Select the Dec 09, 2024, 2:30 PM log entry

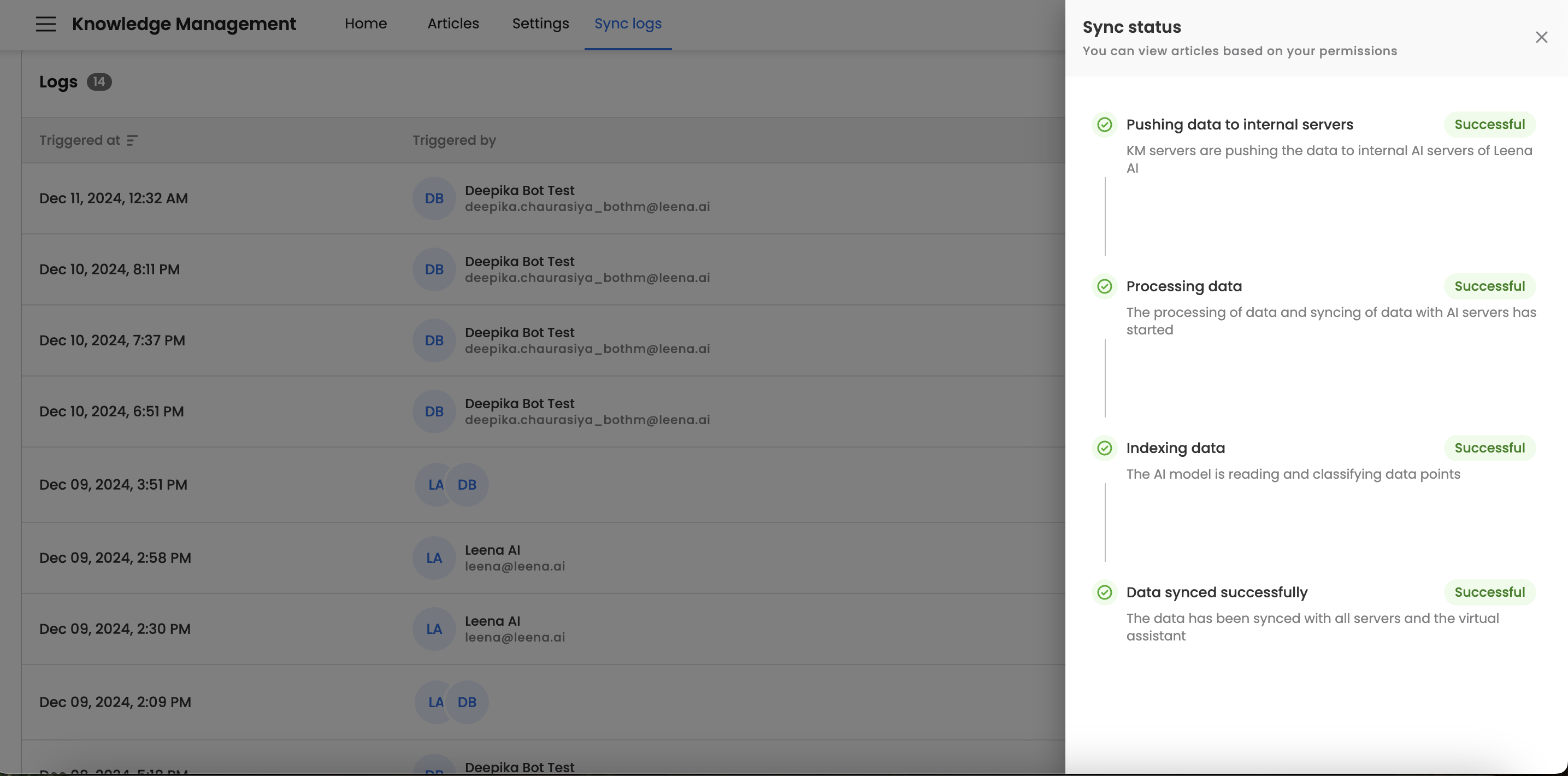[x=114, y=630]
